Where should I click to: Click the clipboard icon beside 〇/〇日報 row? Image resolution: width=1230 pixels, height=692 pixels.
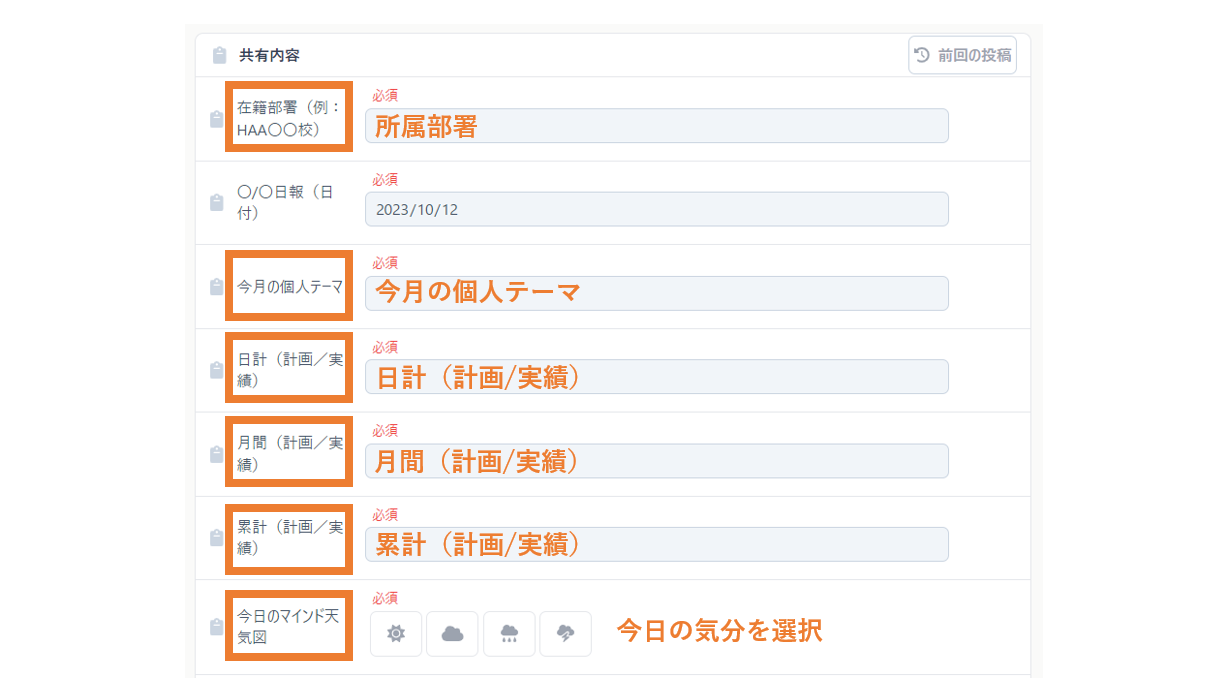(x=216, y=203)
